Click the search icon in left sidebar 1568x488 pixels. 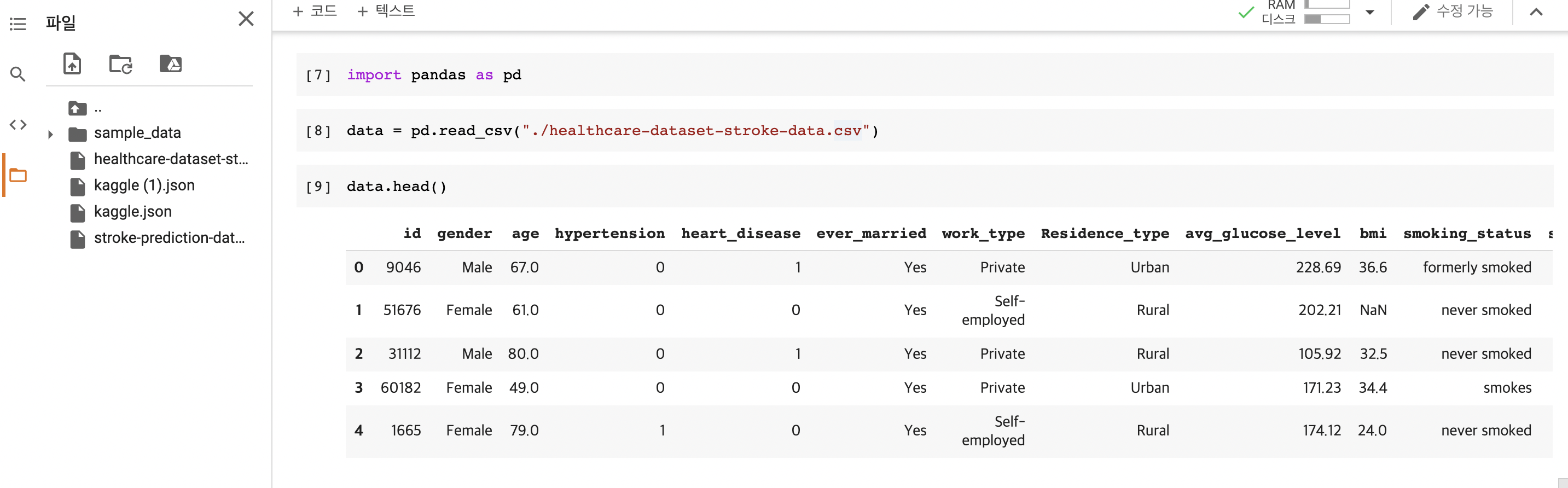pos(18,74)
